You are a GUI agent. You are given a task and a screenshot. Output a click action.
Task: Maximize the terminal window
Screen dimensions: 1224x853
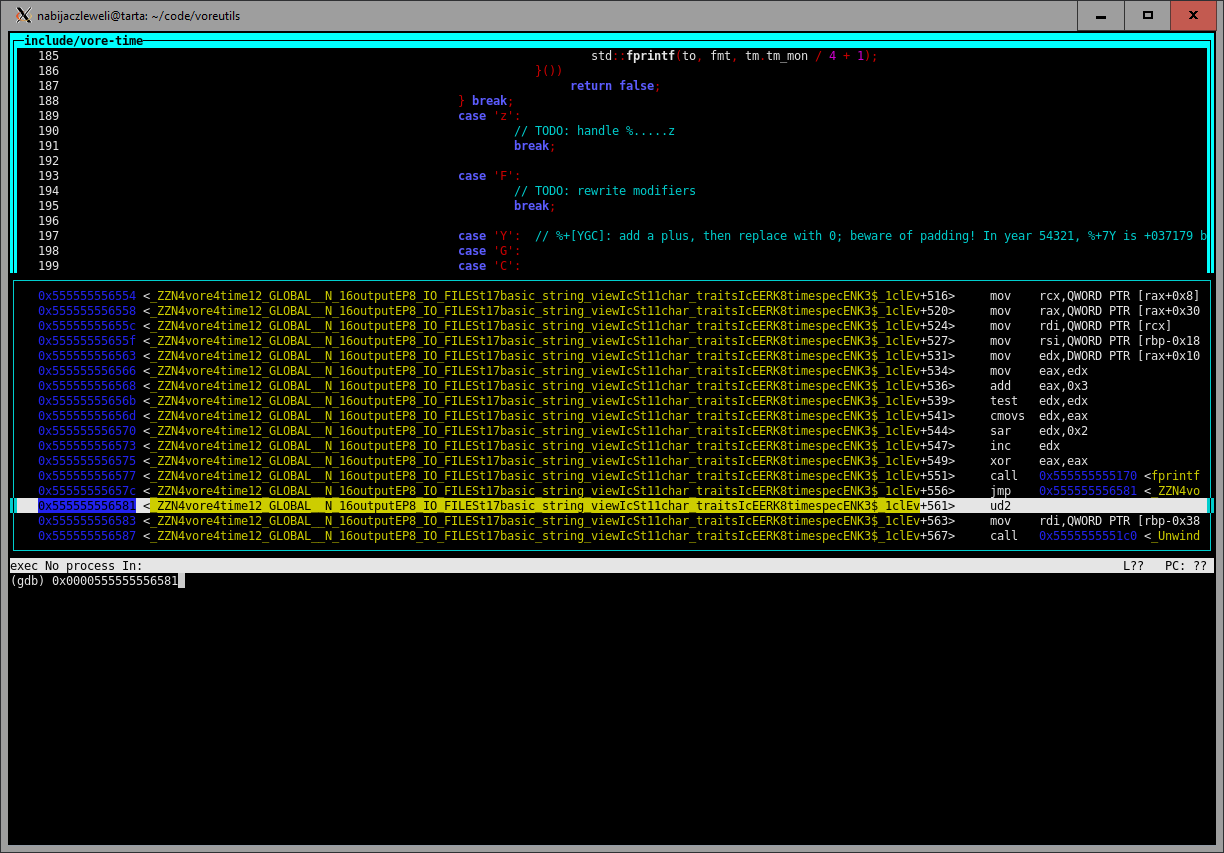[1147, 15]
